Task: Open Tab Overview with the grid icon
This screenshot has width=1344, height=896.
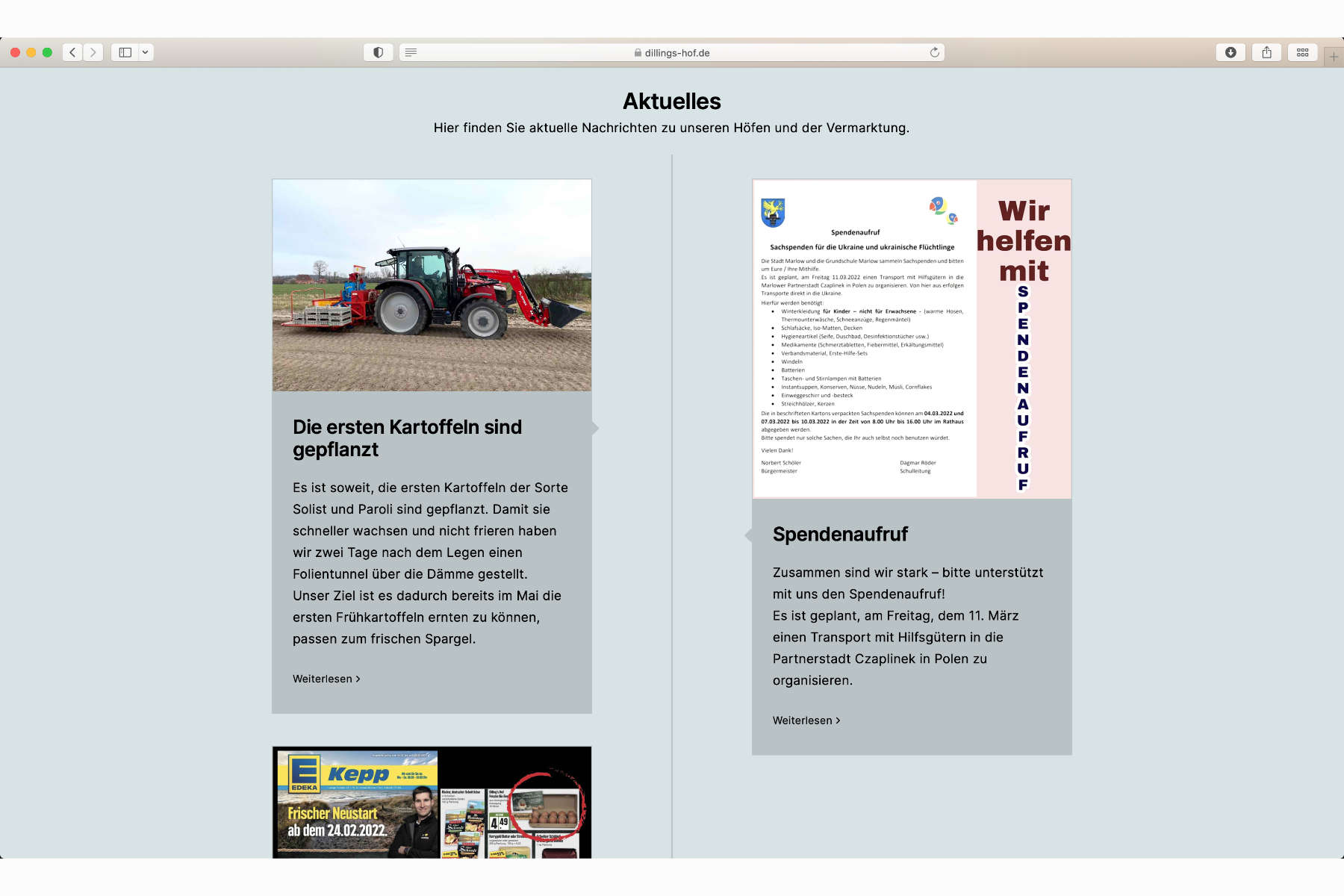Action: (x=1302, y=52)
